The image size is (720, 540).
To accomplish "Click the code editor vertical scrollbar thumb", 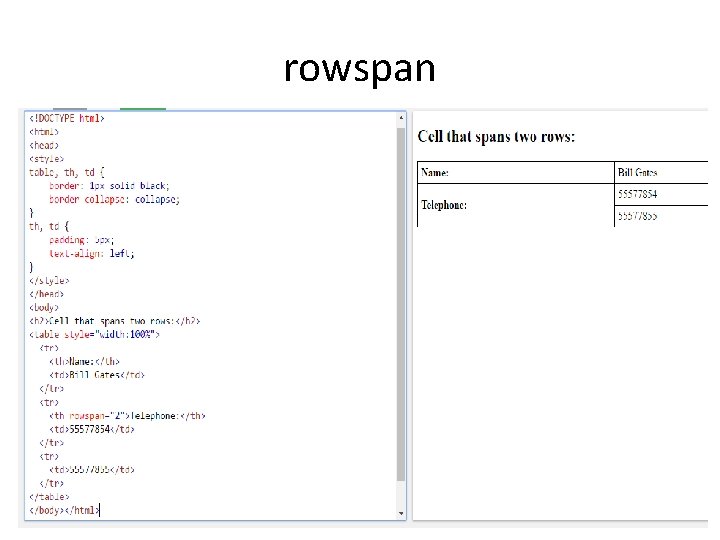I will click(x=401, y=304).
